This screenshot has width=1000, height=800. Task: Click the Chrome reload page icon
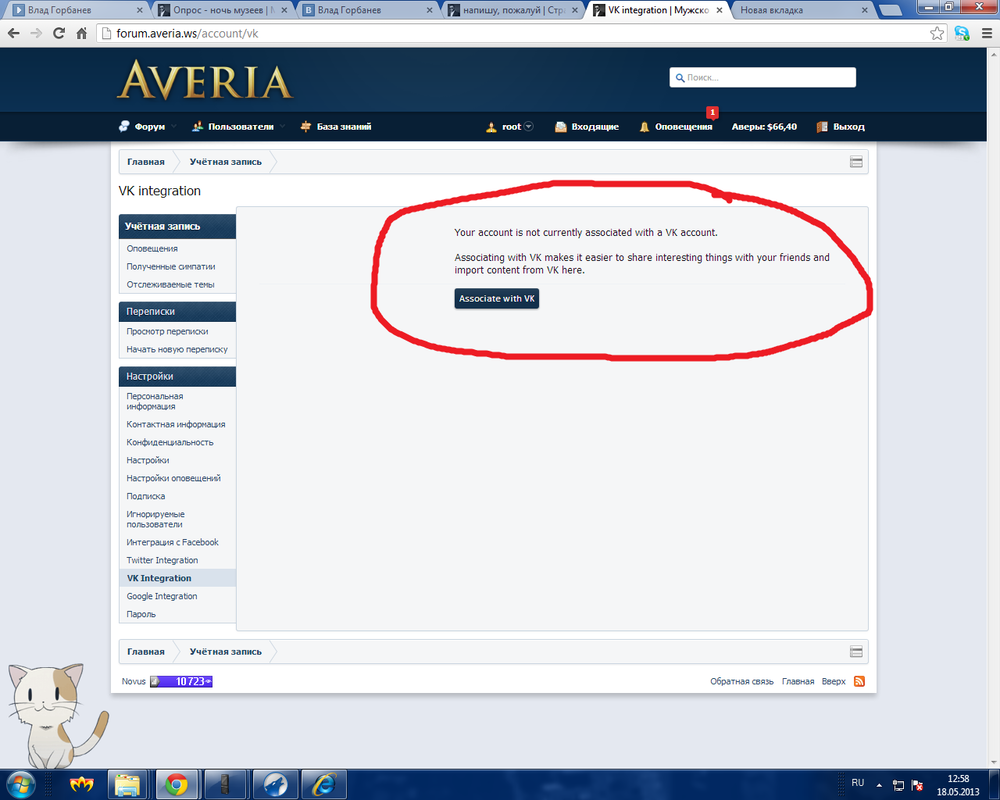pyautogui.click(x=58, y=33)
